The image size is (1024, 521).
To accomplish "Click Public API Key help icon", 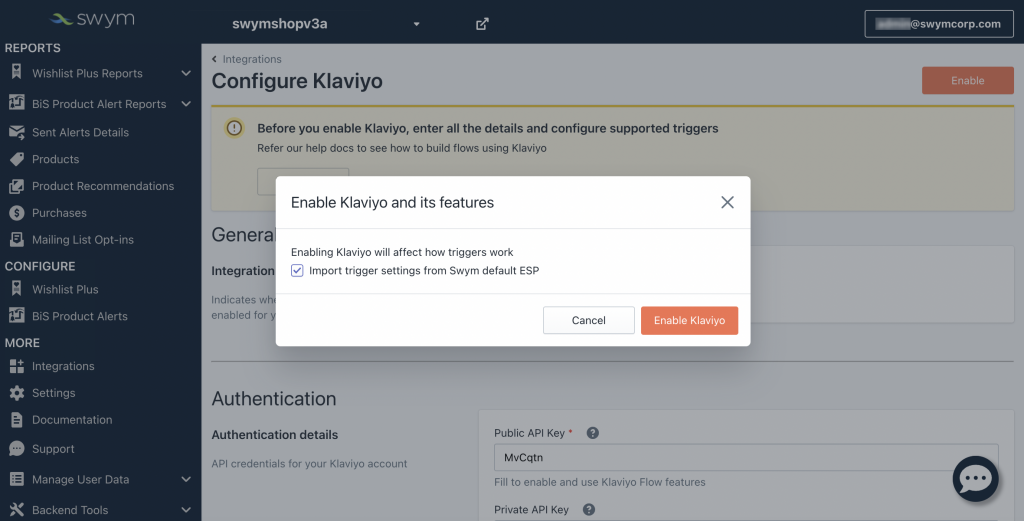I will pyautogui.click(x=592, y=433).
